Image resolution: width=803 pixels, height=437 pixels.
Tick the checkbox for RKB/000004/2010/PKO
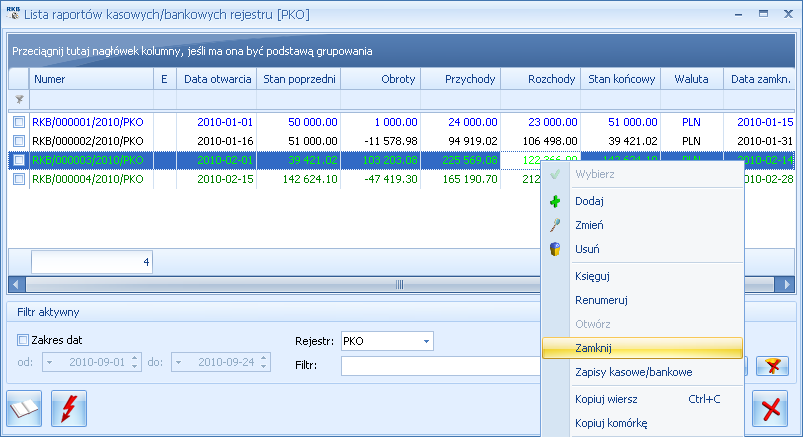19,179
